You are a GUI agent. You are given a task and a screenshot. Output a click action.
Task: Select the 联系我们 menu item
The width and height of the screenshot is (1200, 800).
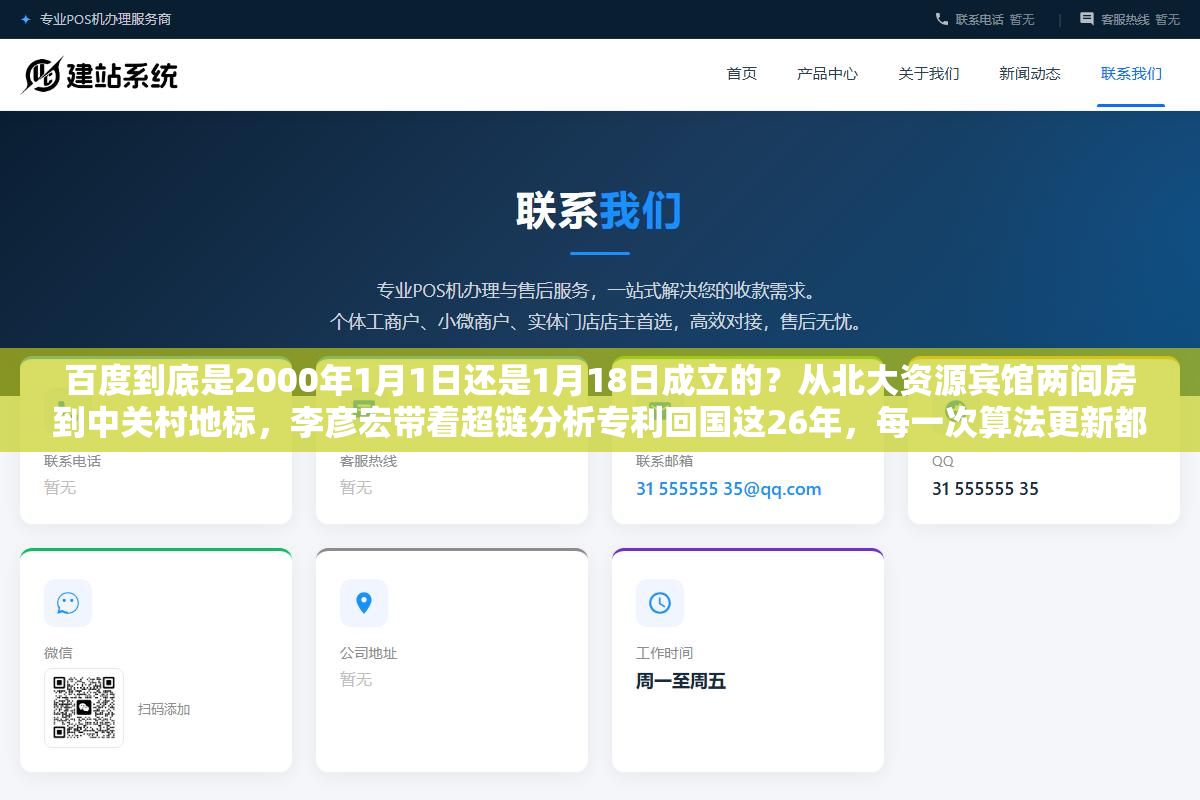(1131, 73)
